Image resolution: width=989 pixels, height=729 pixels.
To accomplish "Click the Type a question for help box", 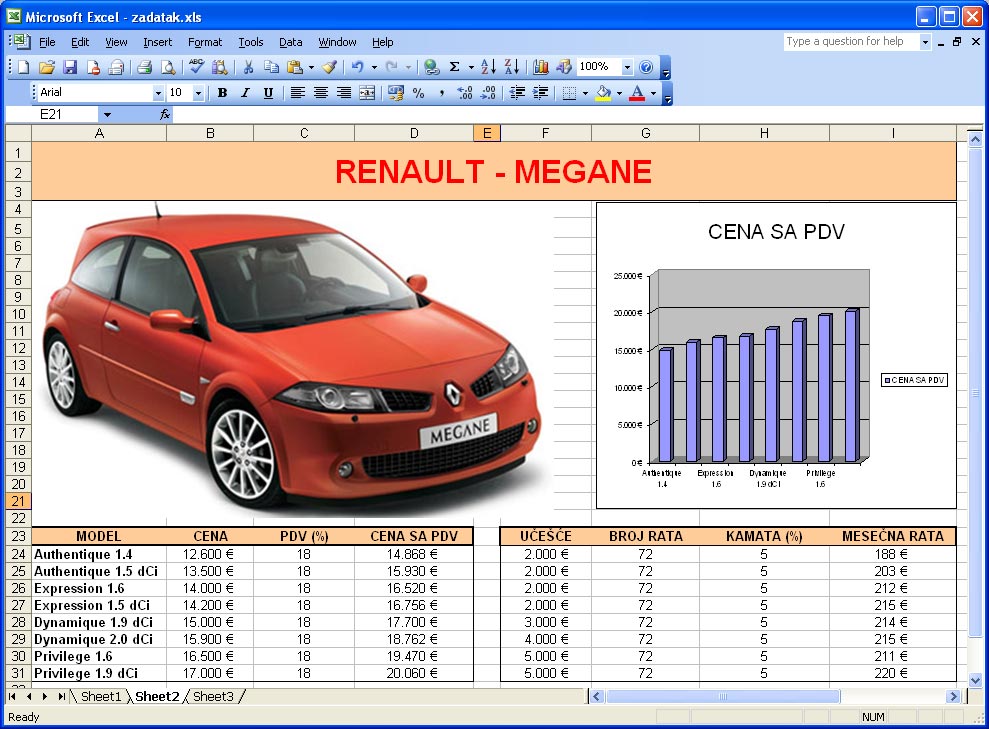I will [x=850, y=42].
